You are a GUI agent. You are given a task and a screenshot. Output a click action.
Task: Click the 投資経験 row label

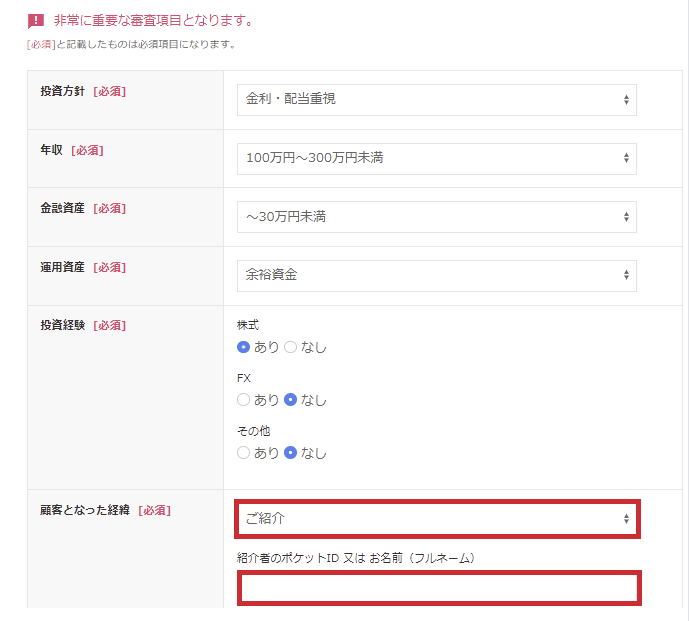(x=63, y=325)
